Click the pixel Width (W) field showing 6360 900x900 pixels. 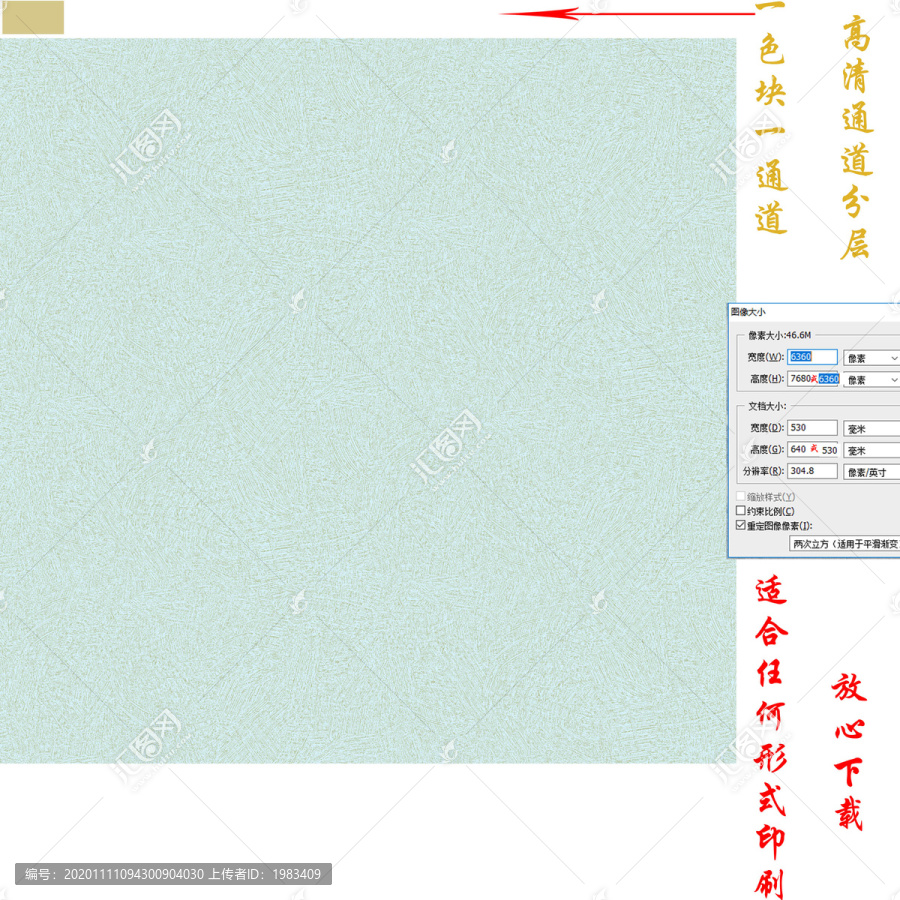[x=812, y=356]
